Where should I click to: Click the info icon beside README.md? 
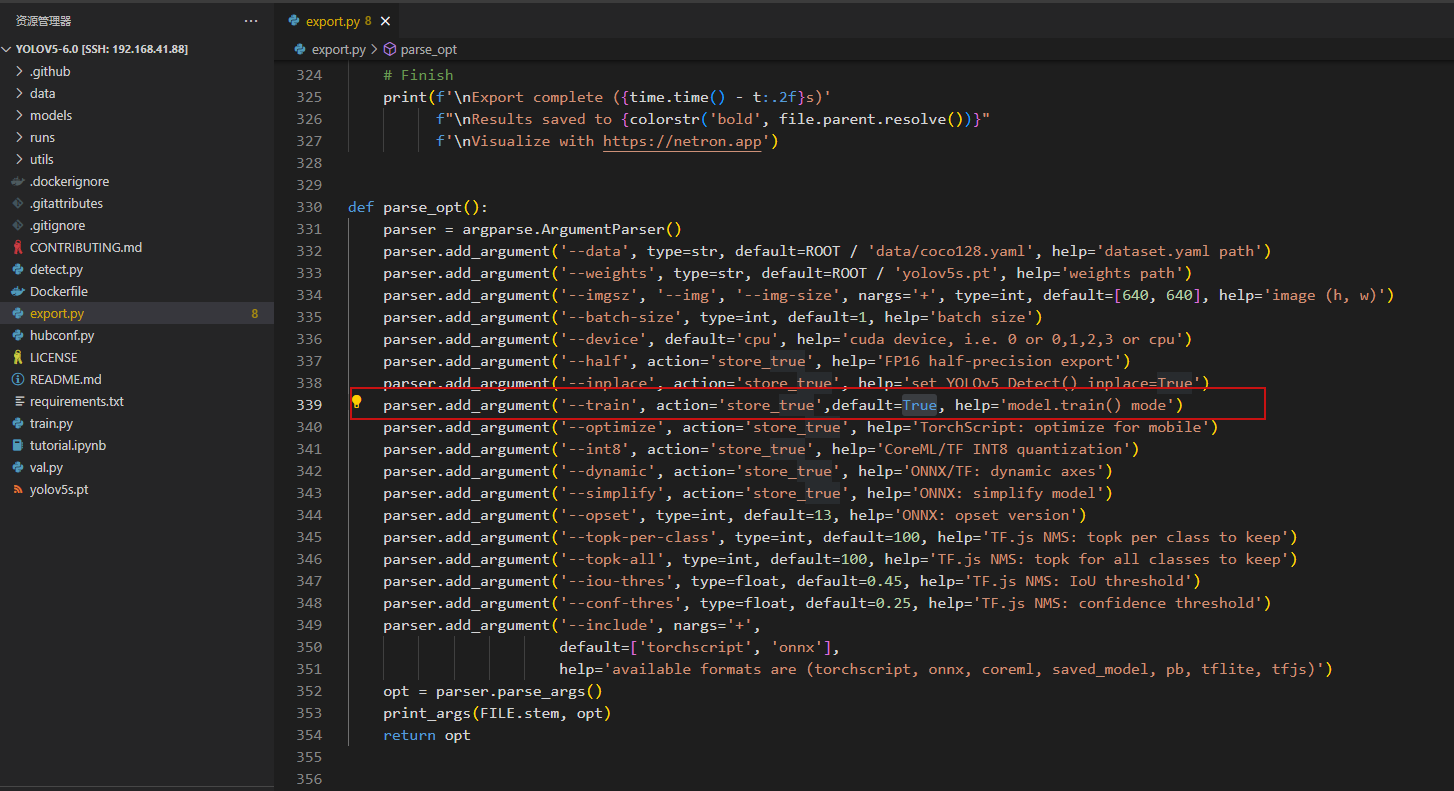18,379
